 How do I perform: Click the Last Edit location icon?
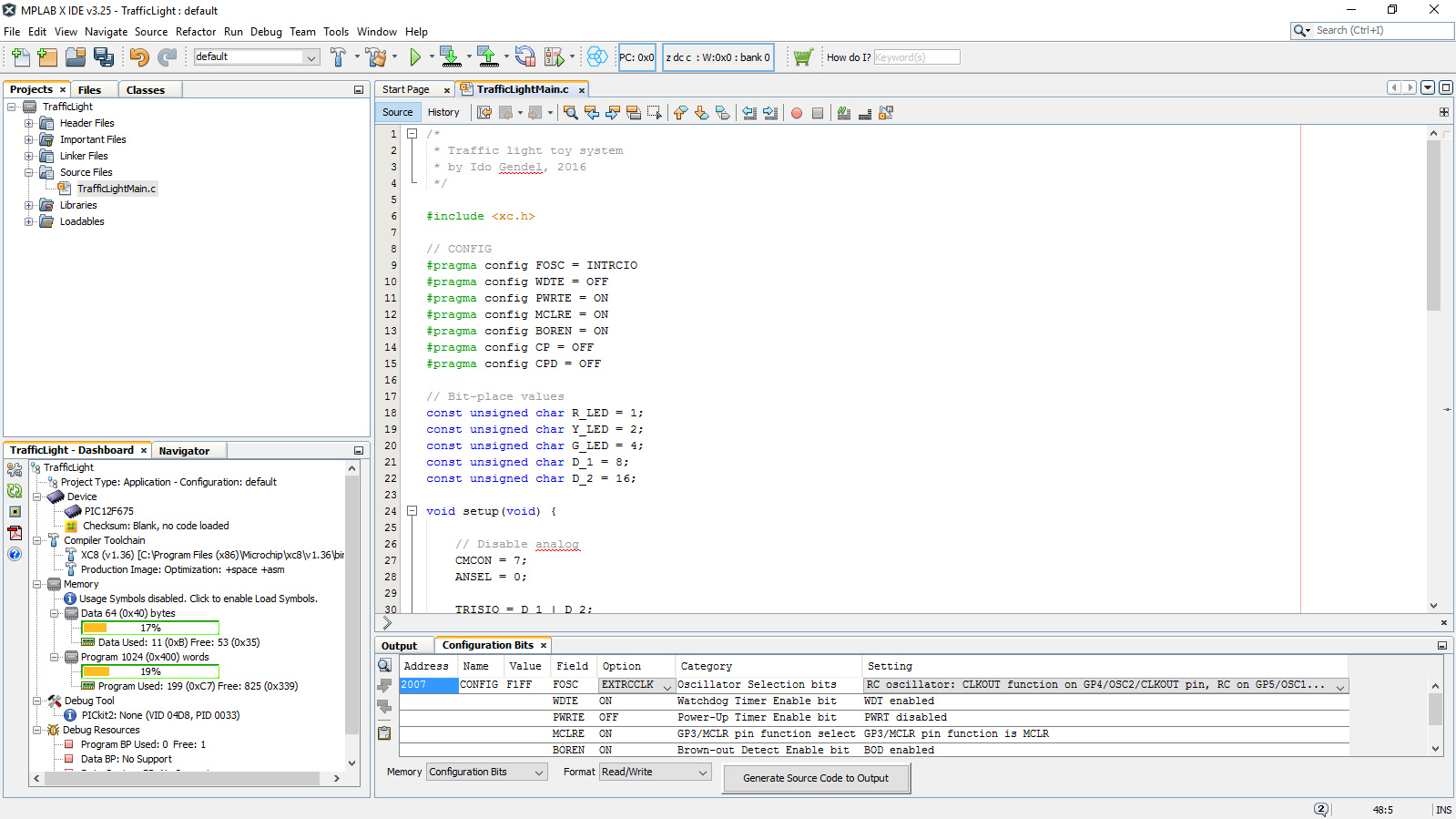pos(484,113)
